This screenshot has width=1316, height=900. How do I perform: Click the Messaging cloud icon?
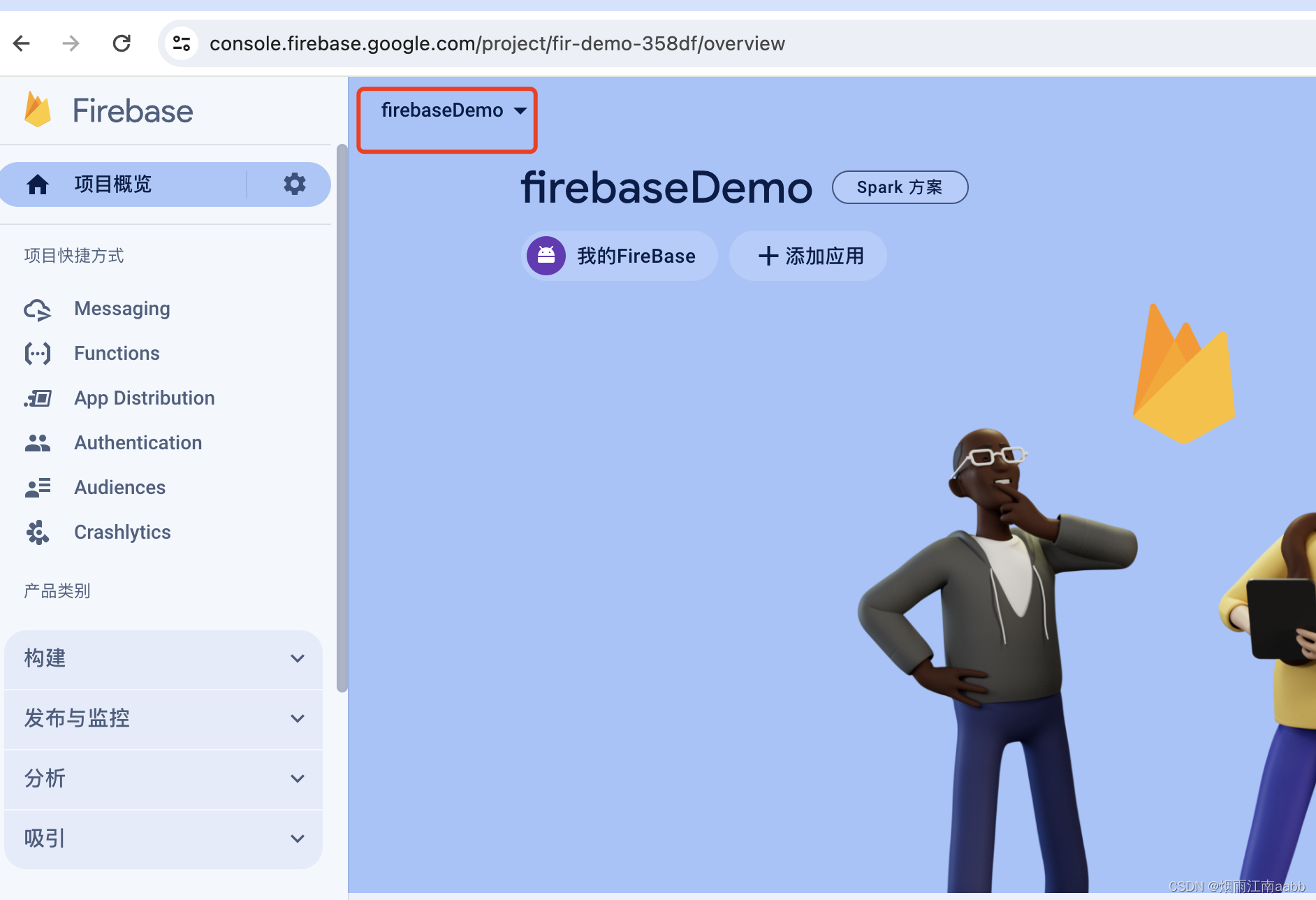[38, 310]
